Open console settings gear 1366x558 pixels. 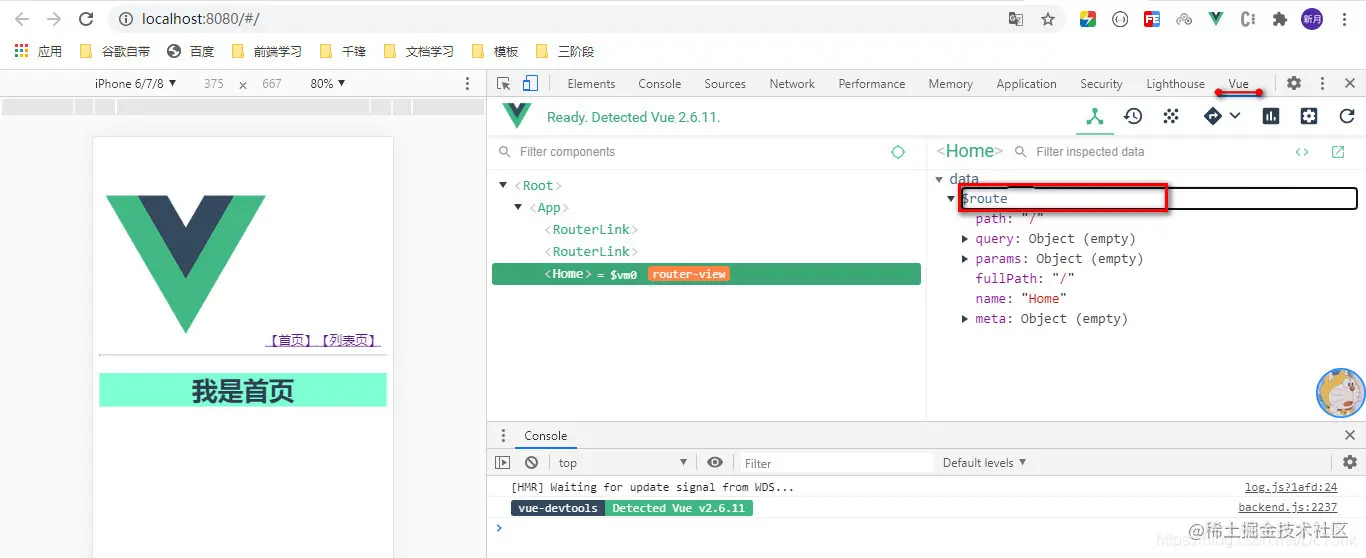(1350, 463)
